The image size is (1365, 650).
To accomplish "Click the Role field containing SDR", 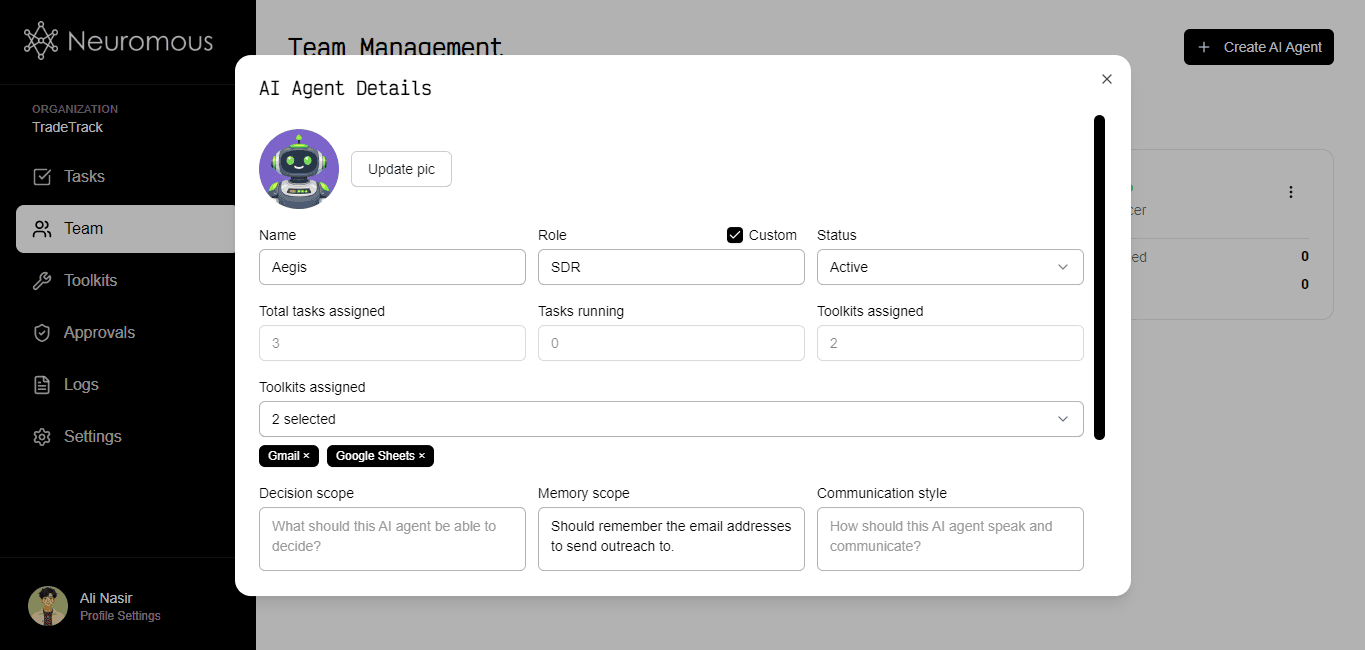I will point(671,267).
